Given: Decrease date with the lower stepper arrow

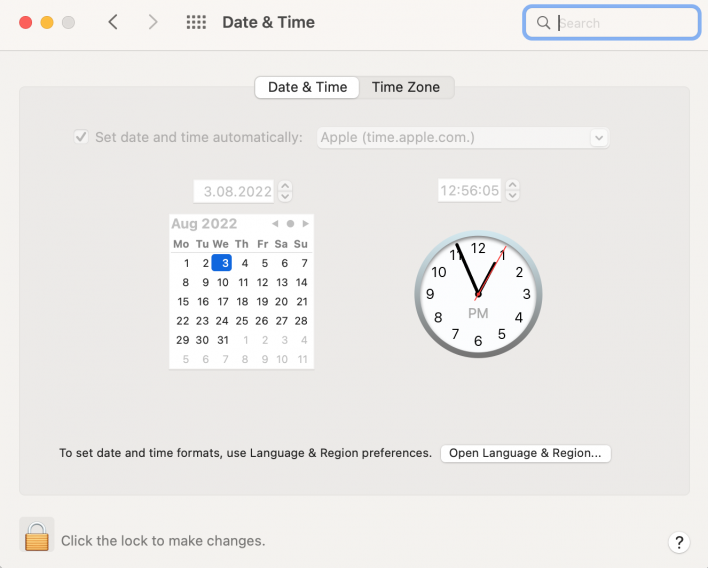Looking at the screenshot, I should [x=285, y=196].
